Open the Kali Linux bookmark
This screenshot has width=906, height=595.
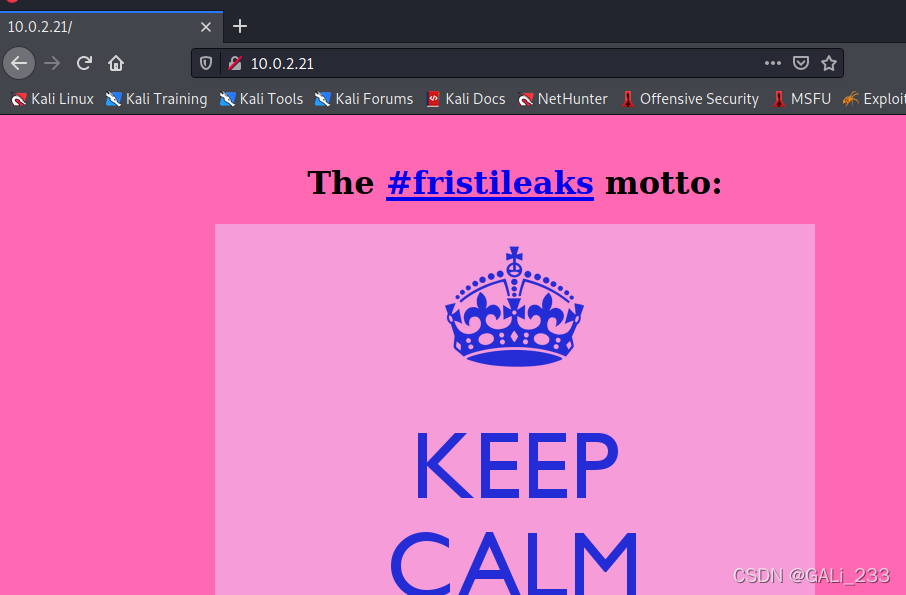point(53,99)
